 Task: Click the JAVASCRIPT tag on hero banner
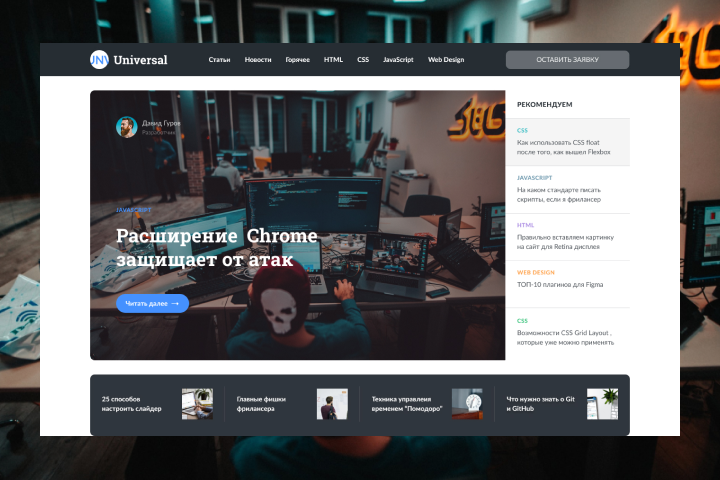(134, 210)
